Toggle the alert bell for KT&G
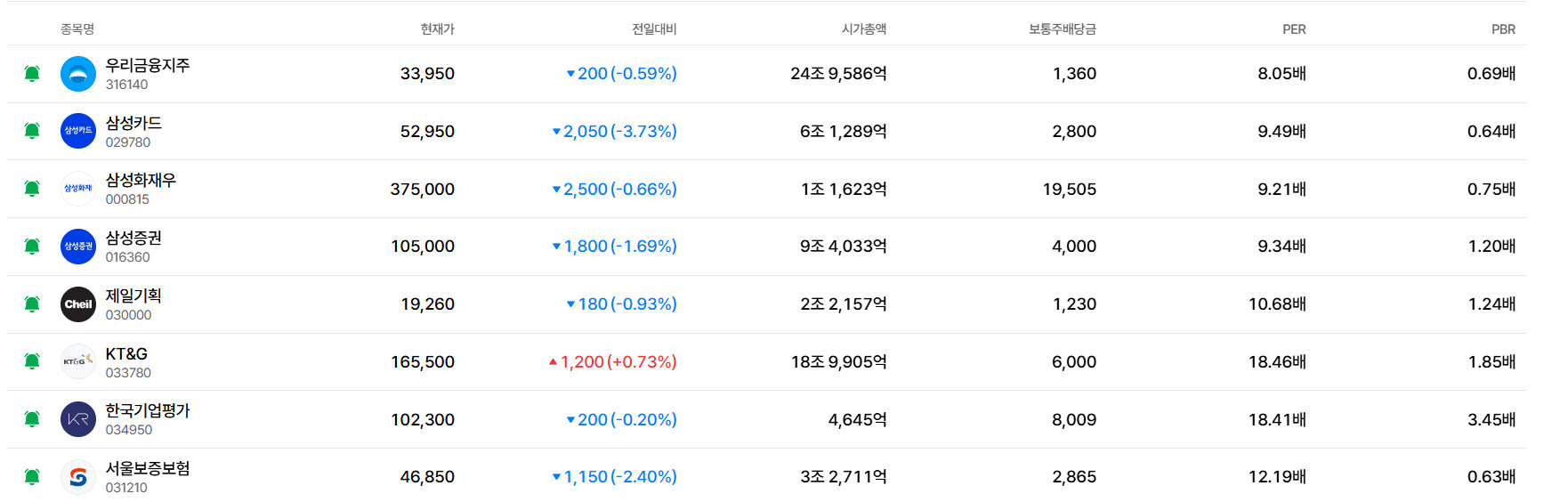Screen dimensions: 1568x502 coord(32,361)
